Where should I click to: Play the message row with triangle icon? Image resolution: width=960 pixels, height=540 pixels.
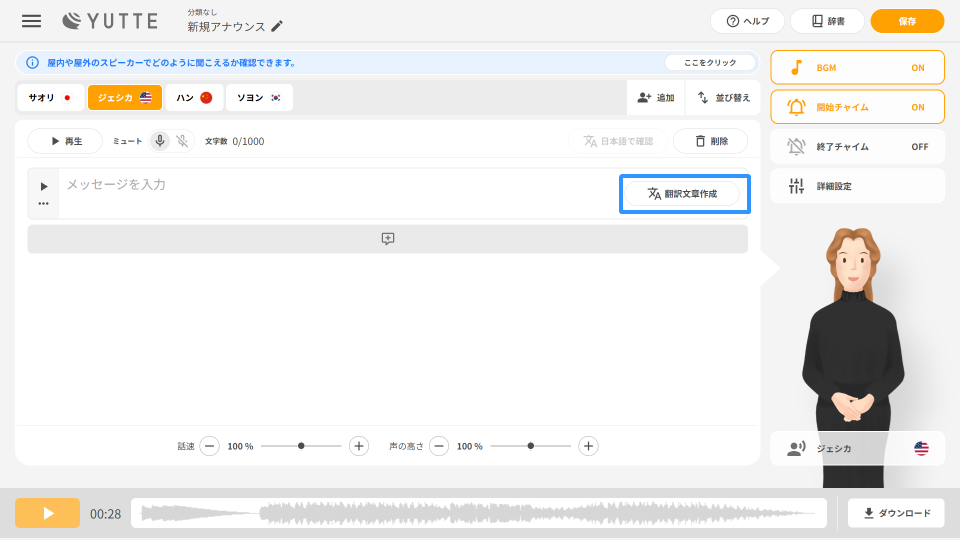(x=44, y=186)
